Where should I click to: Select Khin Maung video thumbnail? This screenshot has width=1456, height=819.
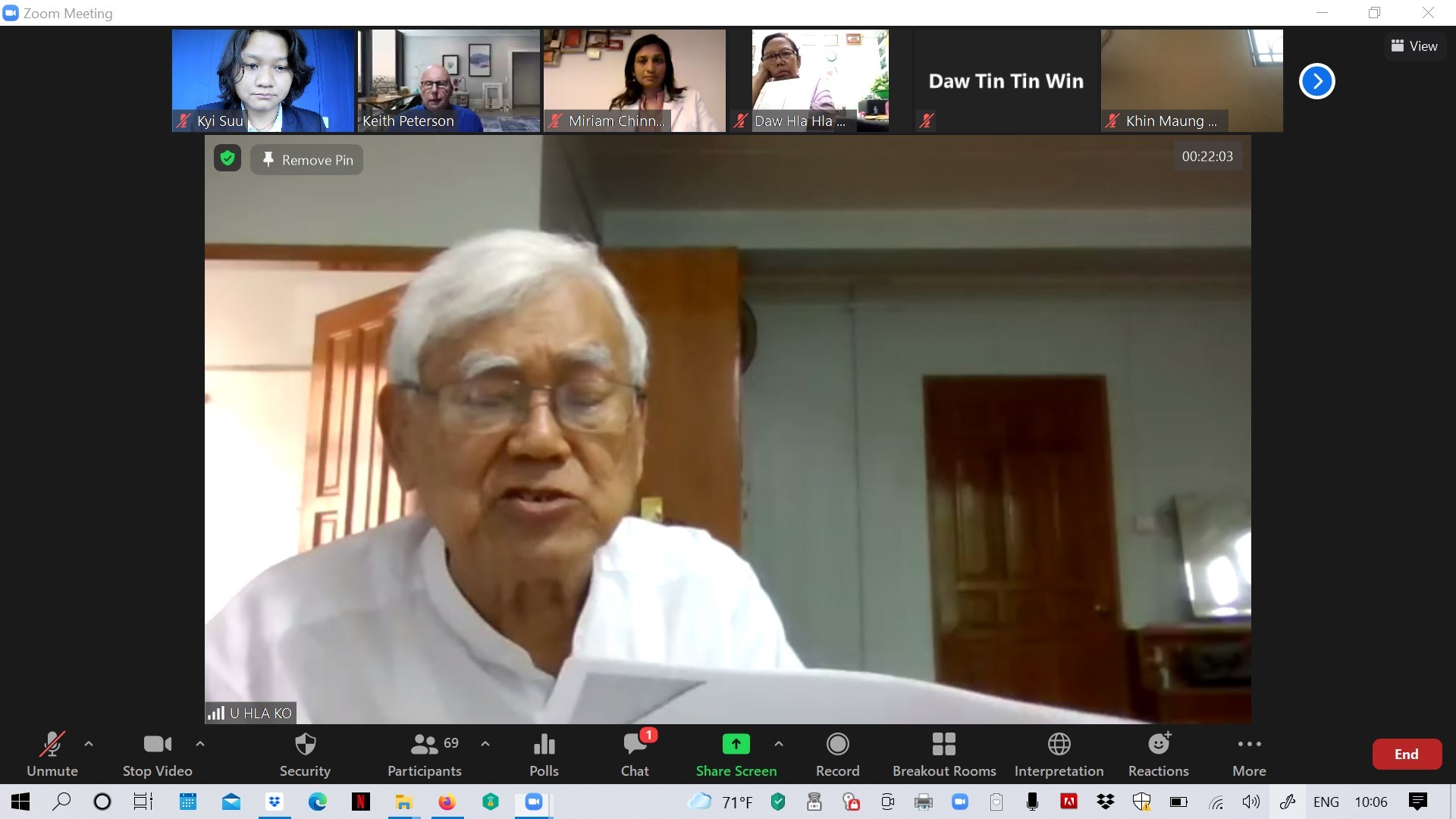(1192, 80)
